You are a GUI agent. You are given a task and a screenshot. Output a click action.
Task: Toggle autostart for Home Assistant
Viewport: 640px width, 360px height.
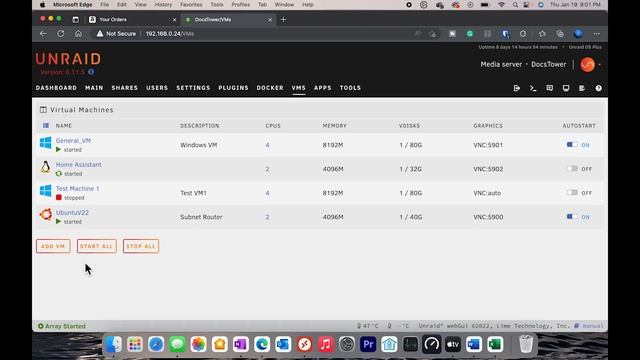[572, 169]
